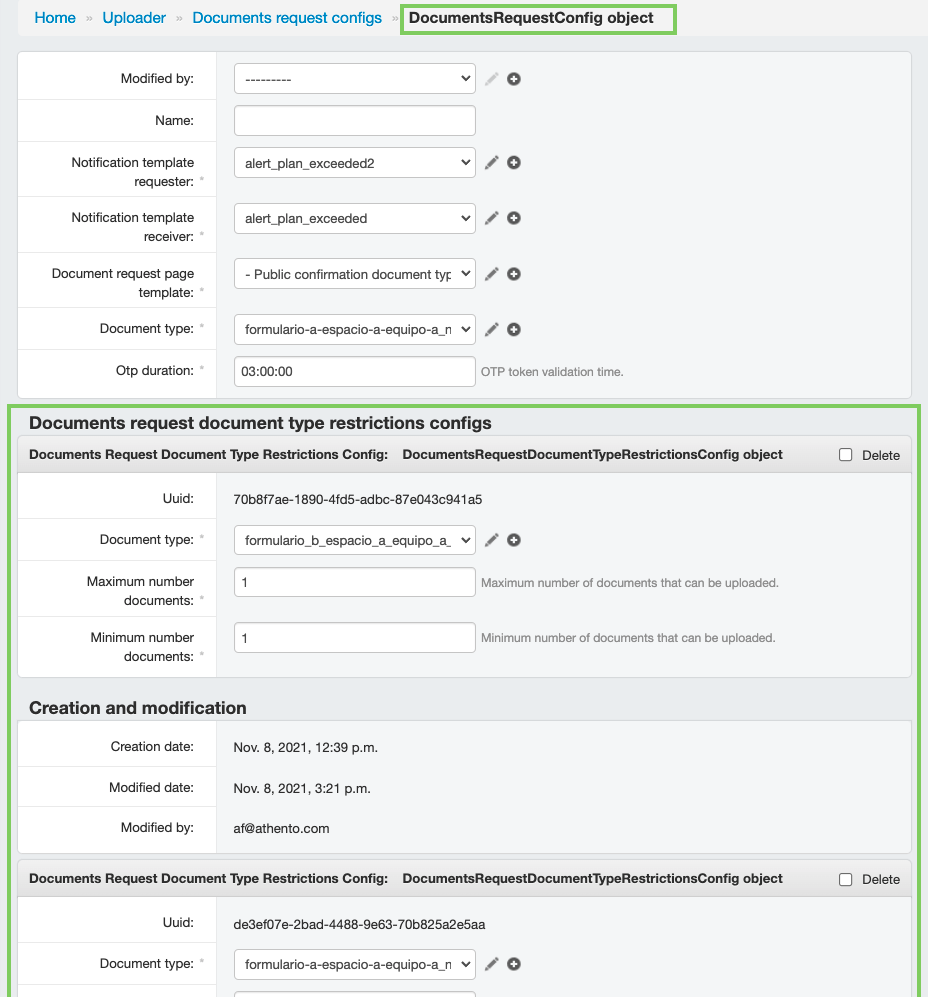This screenshot has width=928, height=997.
Task: Navigate to Documents request configs breadcrumb
Action: 287,18
